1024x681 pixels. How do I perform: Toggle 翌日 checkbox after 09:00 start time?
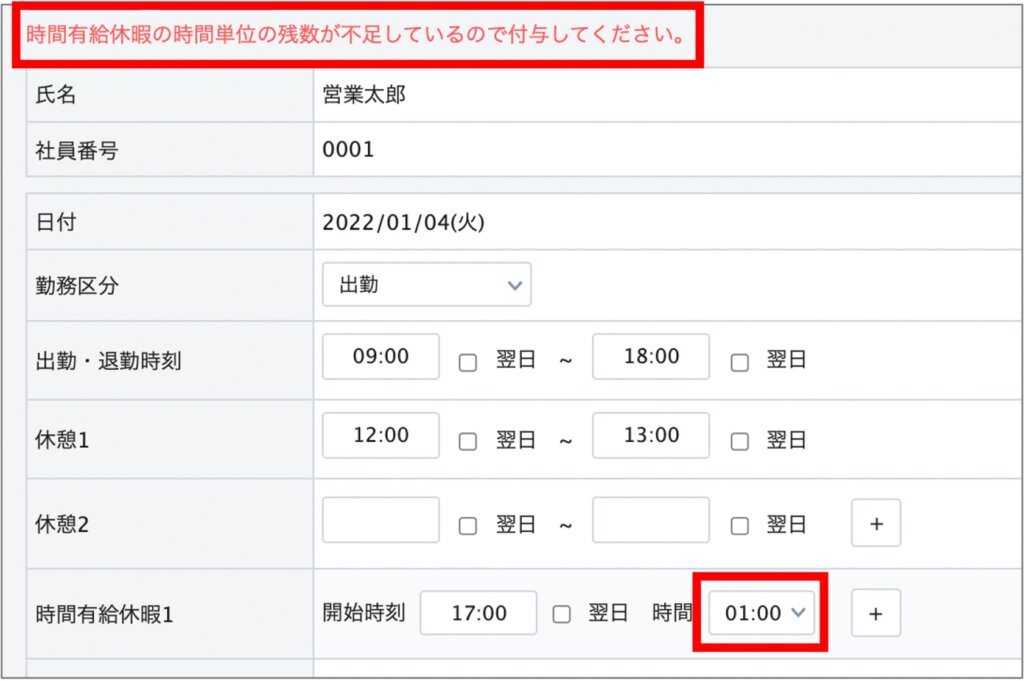pyautogui.click(x=467, y=363)
